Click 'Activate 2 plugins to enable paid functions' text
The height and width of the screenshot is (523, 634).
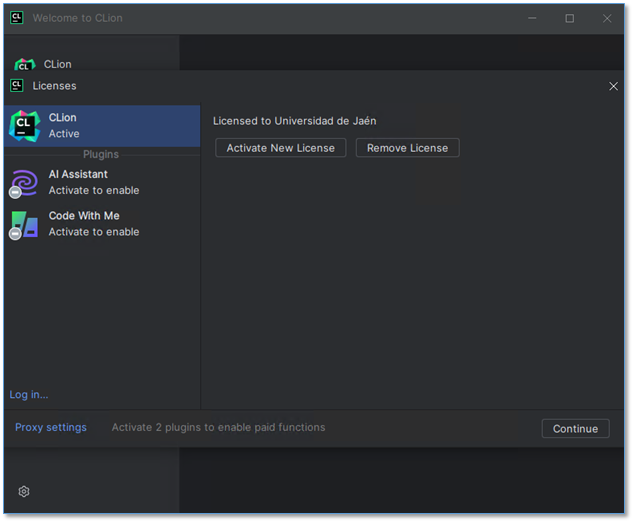tap(218, 428)
